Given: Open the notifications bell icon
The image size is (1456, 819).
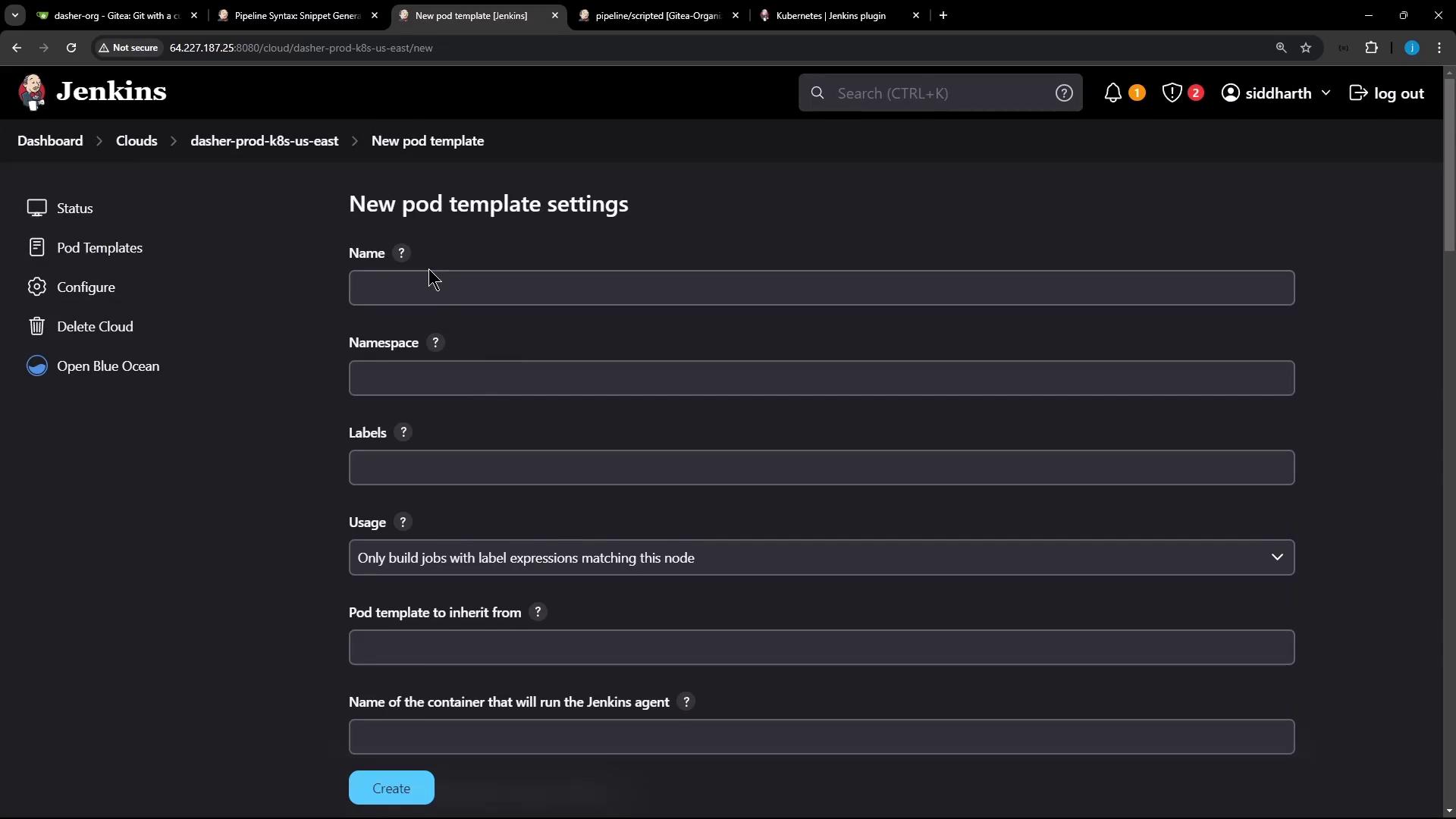Looking at the screenshot, I should (1112, 93).
